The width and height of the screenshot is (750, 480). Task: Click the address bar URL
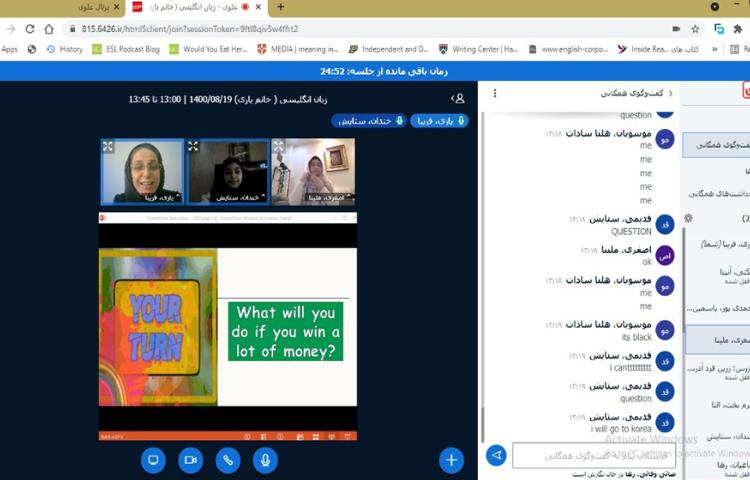190,29
